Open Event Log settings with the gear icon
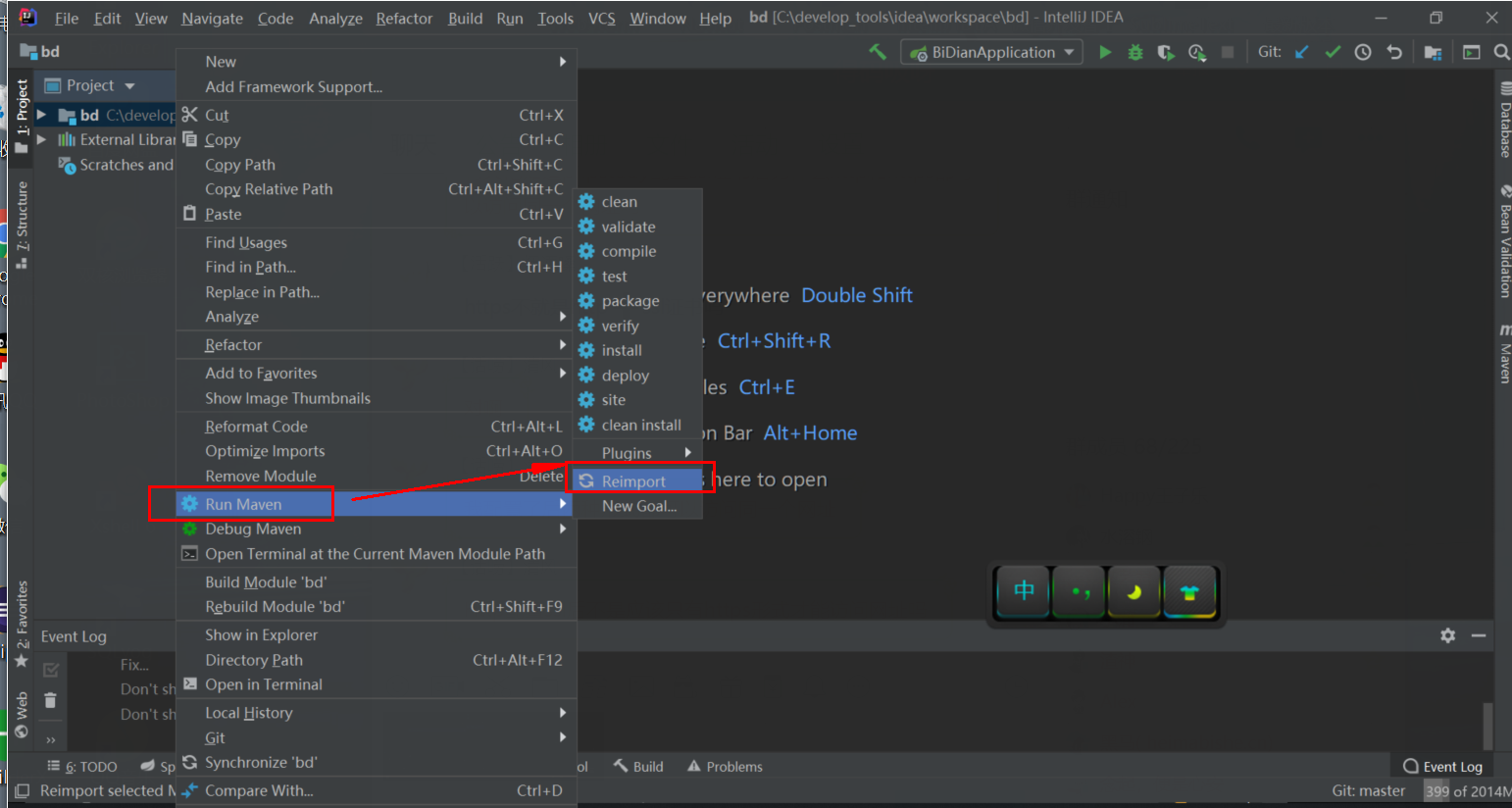1512x808 pixels. pyautogui.click(x=1447, y=635)
